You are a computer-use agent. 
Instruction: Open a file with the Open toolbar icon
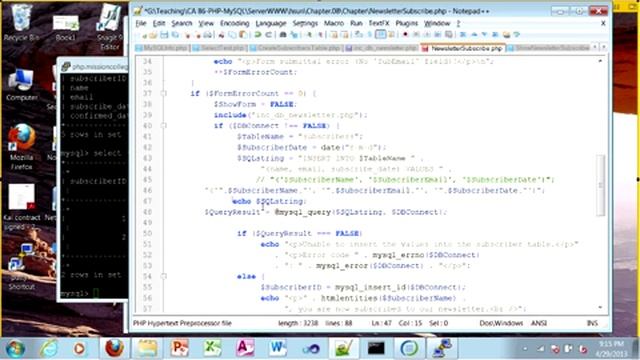click(x=153, y=35)
